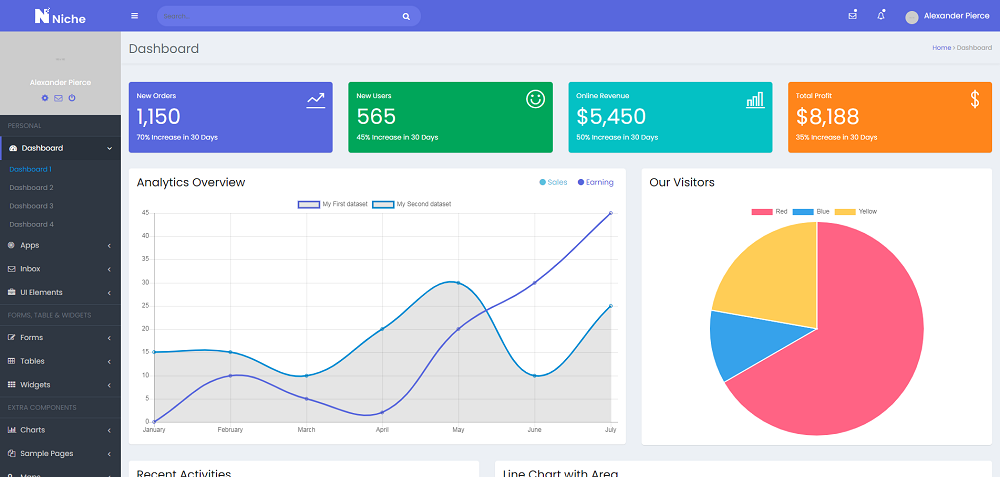Screen dimensions: 1000x477
Task: Toggle Red legend item in visitors pie chart
Action: (769, 212)
